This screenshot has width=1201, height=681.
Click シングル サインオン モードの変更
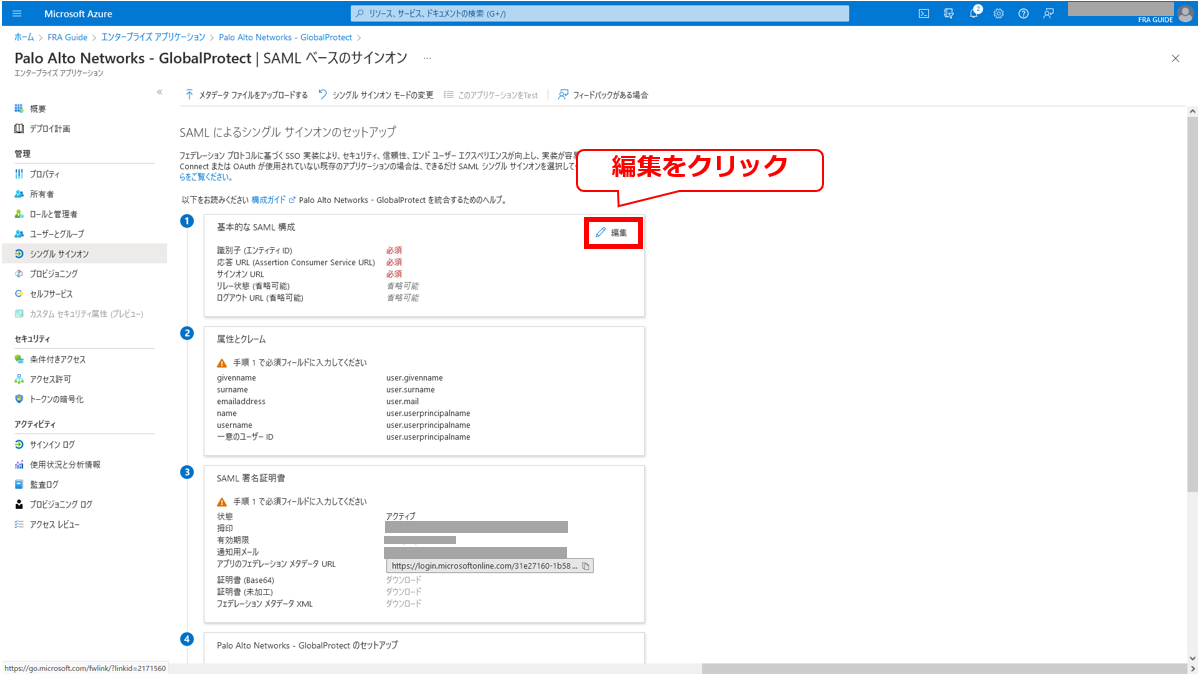(x=376, y=95)
